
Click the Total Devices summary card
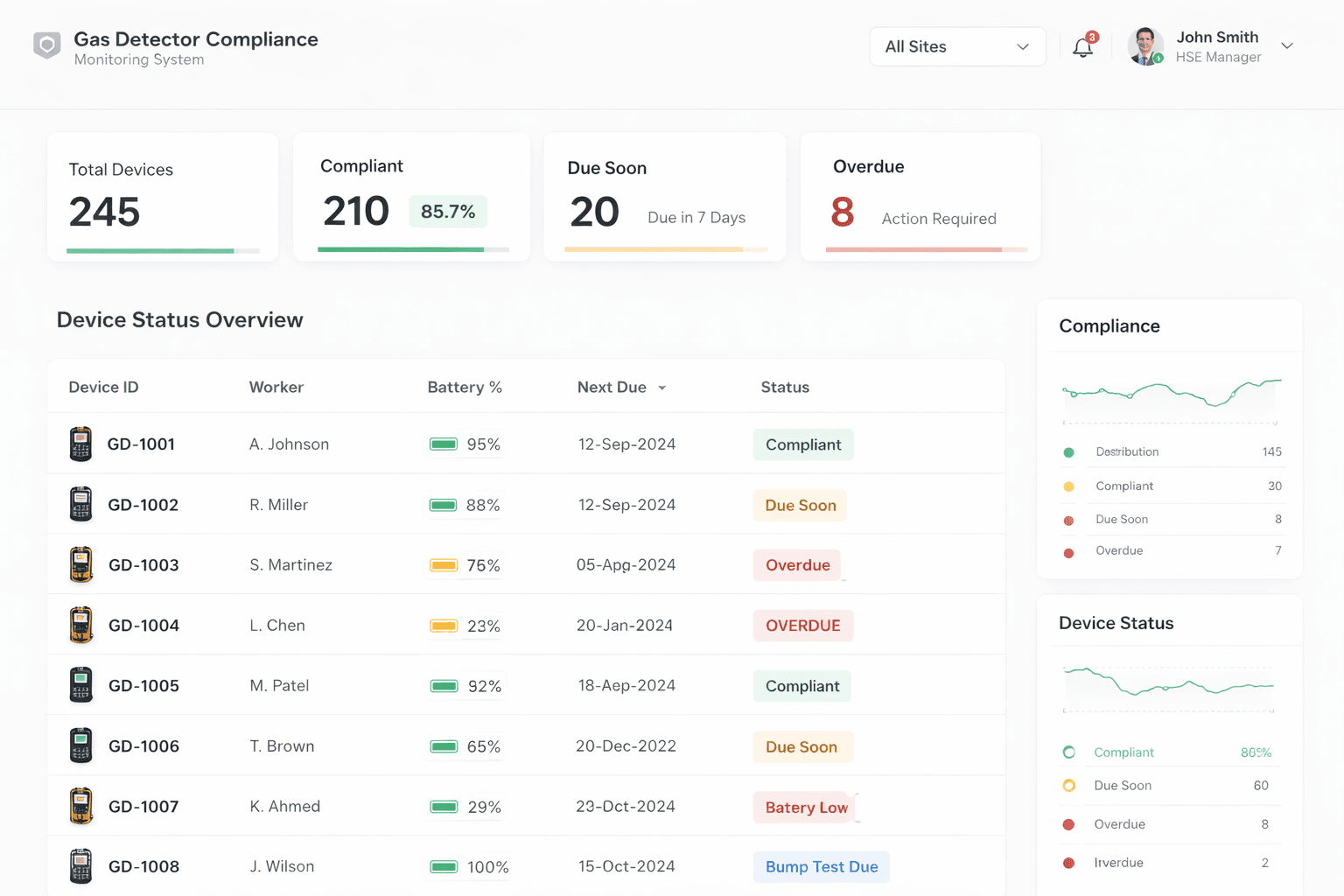click(x=162, y=196)
